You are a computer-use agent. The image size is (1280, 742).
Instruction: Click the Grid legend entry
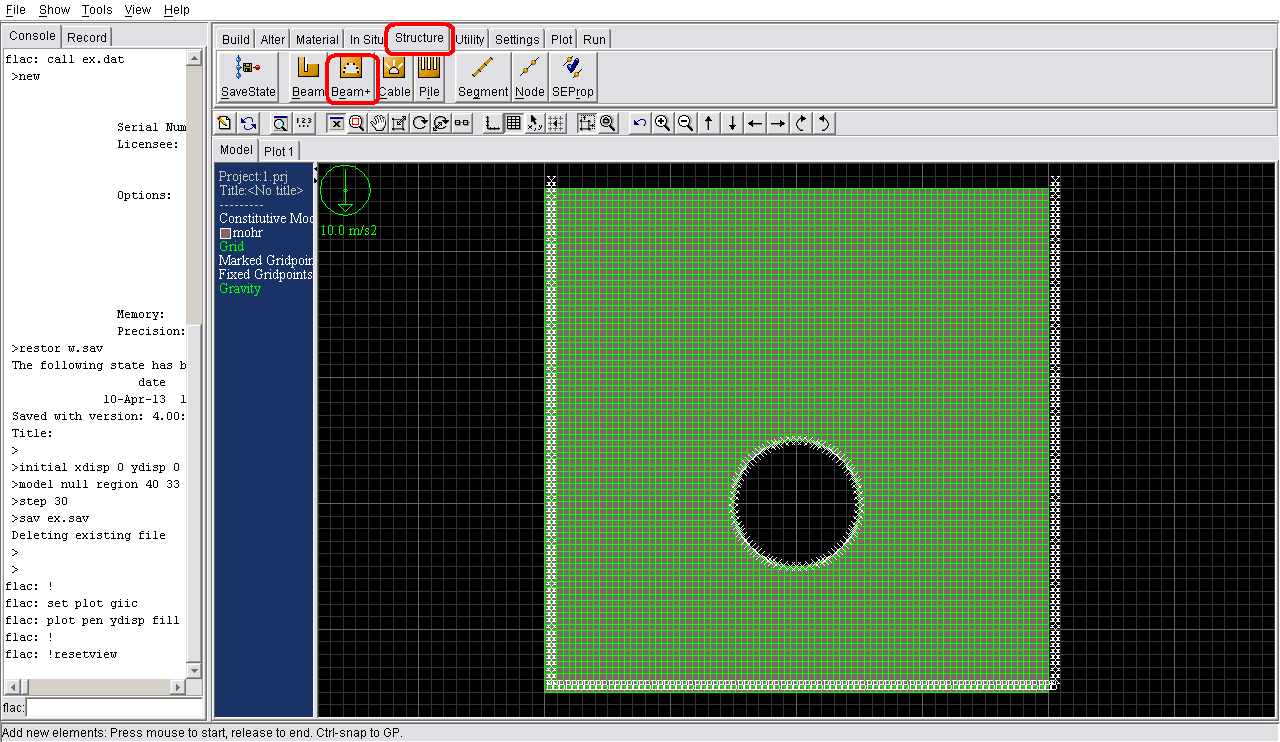pyautogui.click(x=231, y=247)
